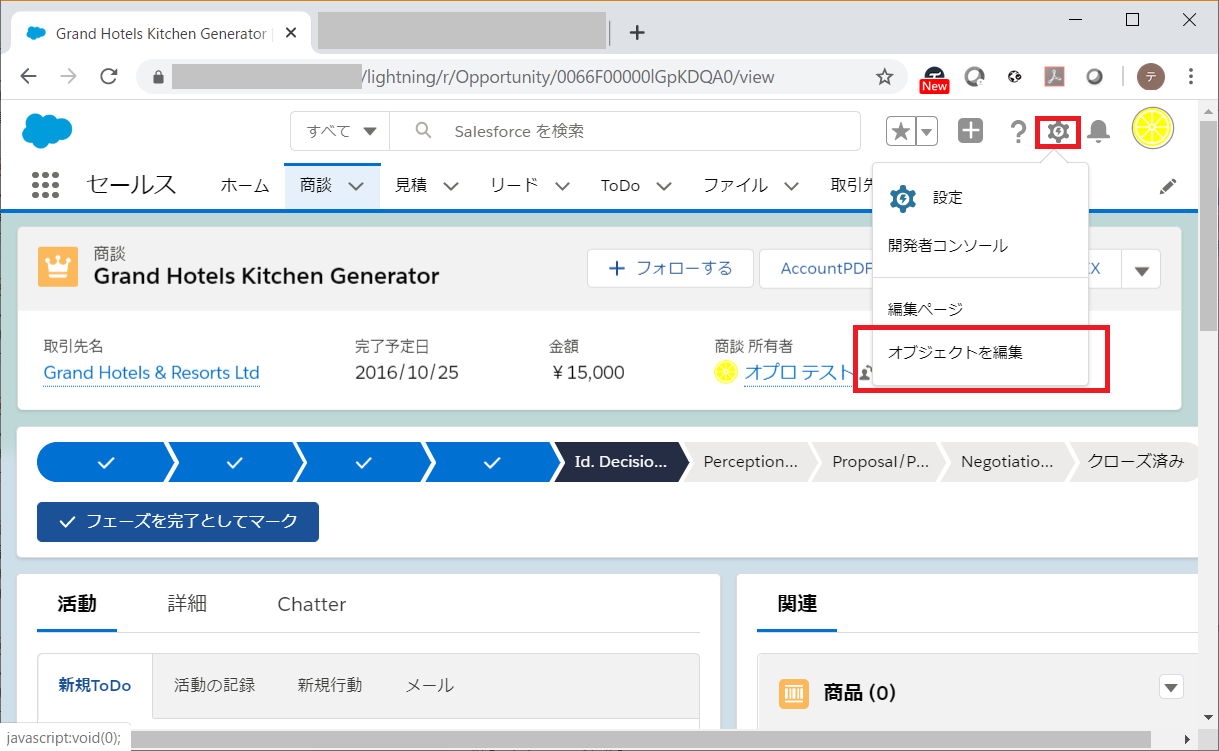Click フェーズを完了としてマーク button
This screenshot has width=1219, height=751.
pos(178,522)
